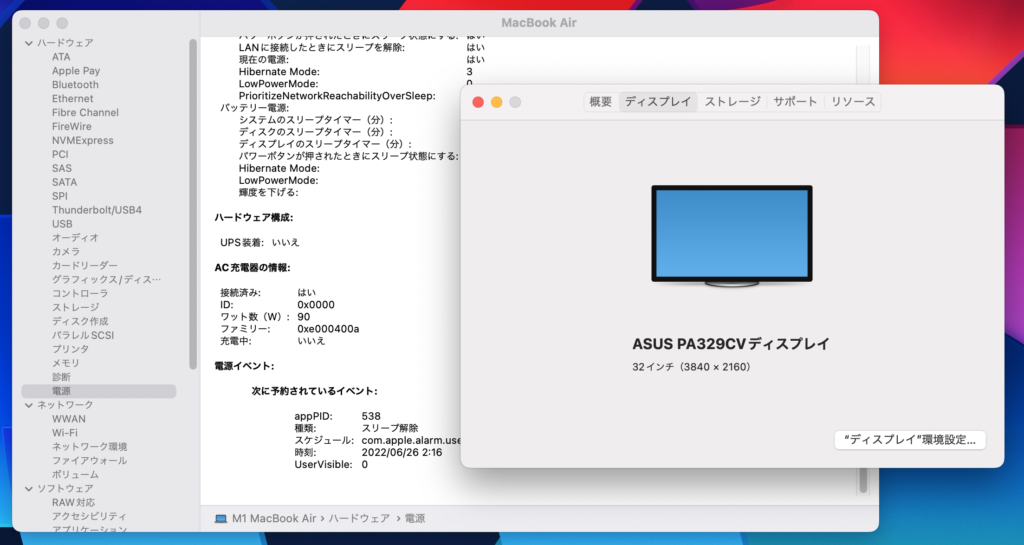Minimize the display info window

point(496,102)
